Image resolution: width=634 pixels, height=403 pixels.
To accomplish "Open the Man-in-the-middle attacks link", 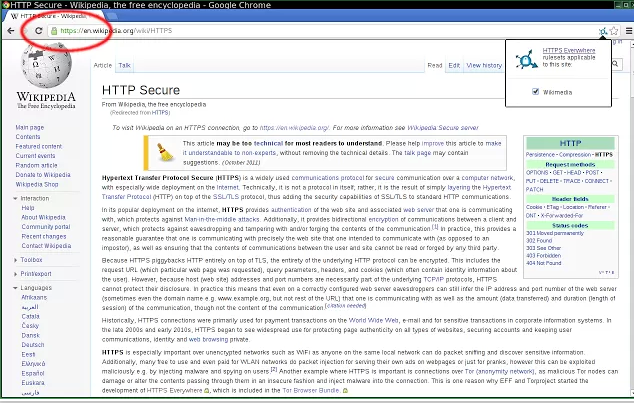I will coord(222,219).
